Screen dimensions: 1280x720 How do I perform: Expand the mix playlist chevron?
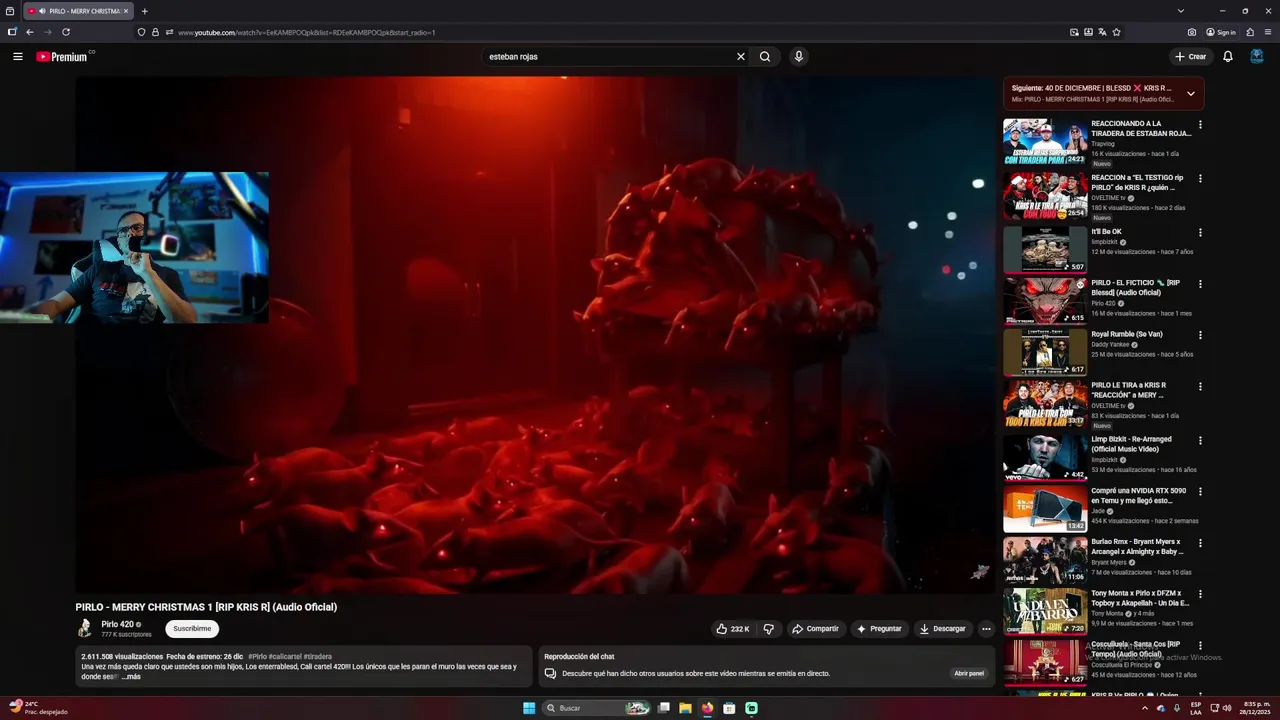tap(1190, 94)
